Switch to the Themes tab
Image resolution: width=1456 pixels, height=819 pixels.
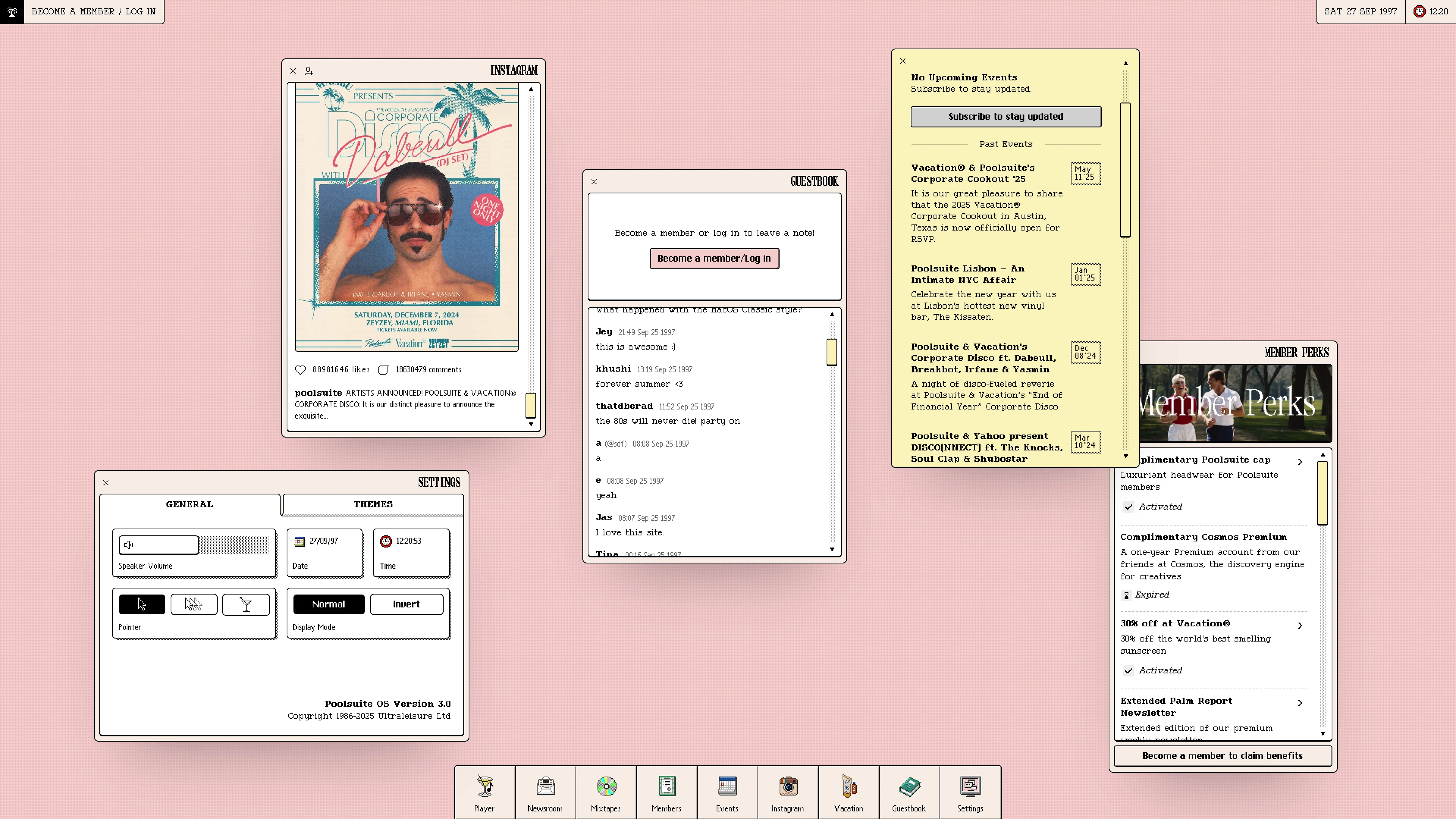point(372,504)
